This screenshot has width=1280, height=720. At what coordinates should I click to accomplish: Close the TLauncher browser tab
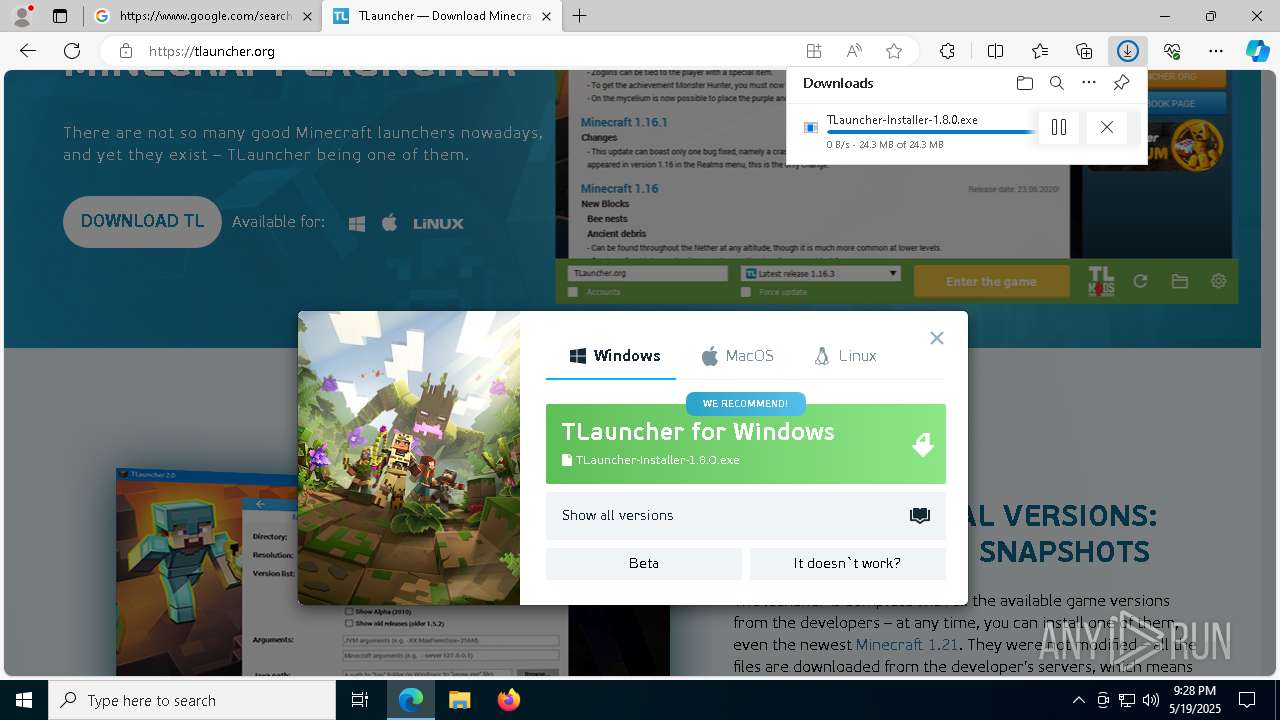click(x=546, y=16)
